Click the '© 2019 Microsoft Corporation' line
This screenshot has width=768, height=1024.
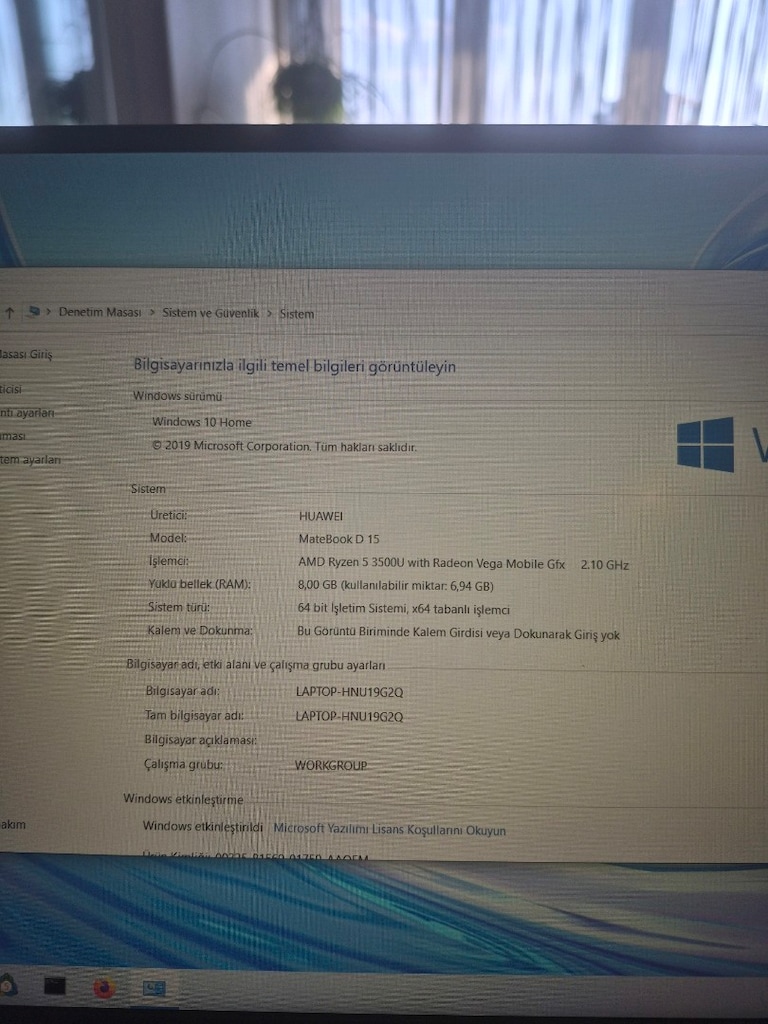pyautogui.click(x=284, y=447)
